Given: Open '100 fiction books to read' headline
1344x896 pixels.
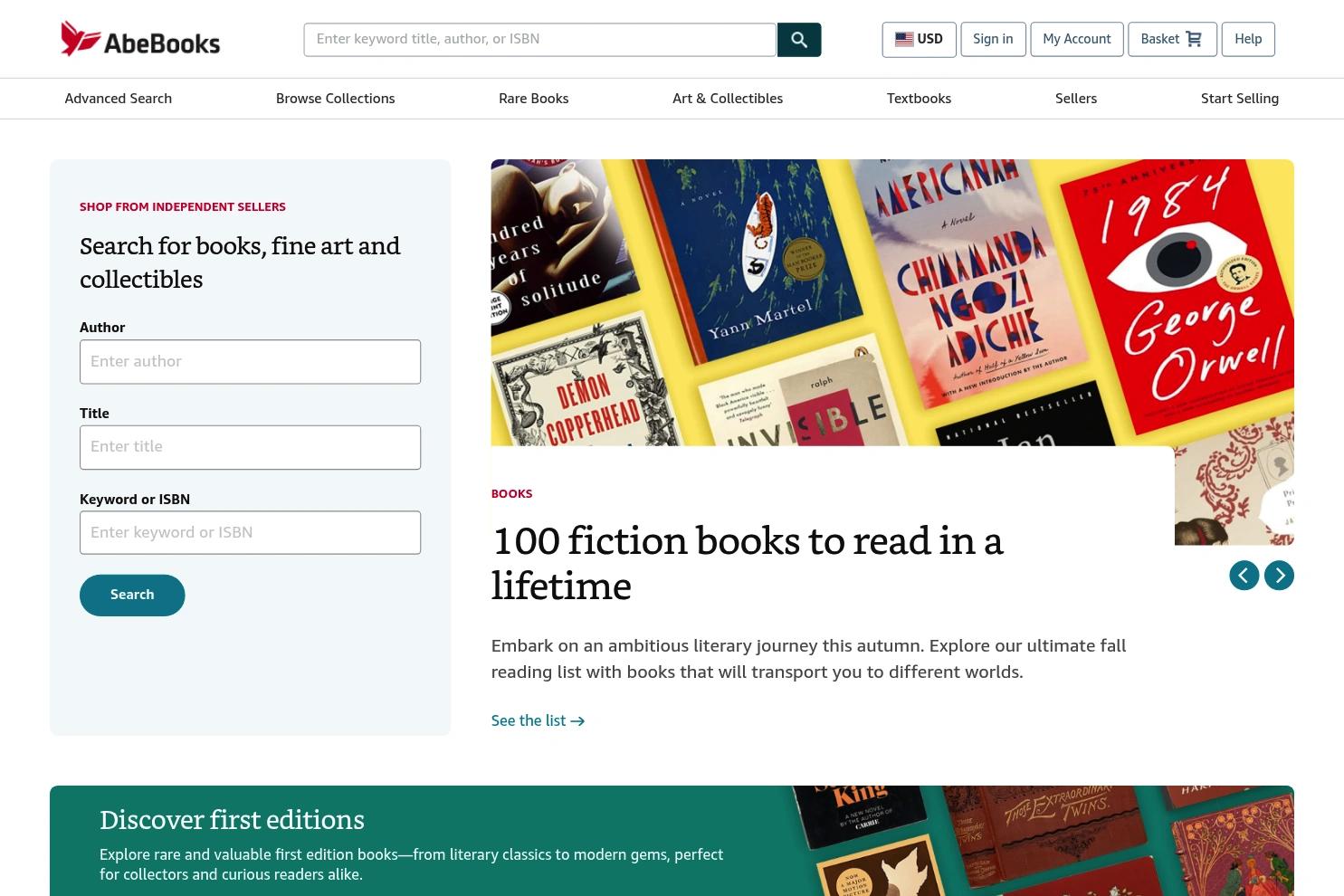Looking at the screenshot, I should click(x=748, y=563).
